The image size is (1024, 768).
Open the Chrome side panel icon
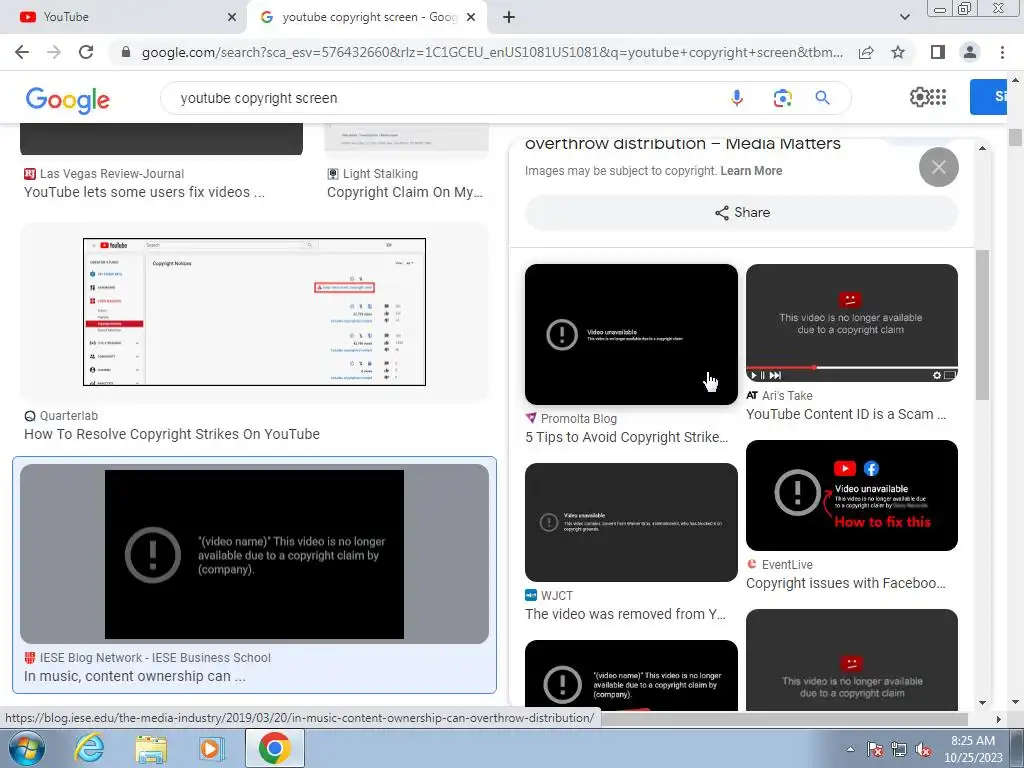point(938,52)
